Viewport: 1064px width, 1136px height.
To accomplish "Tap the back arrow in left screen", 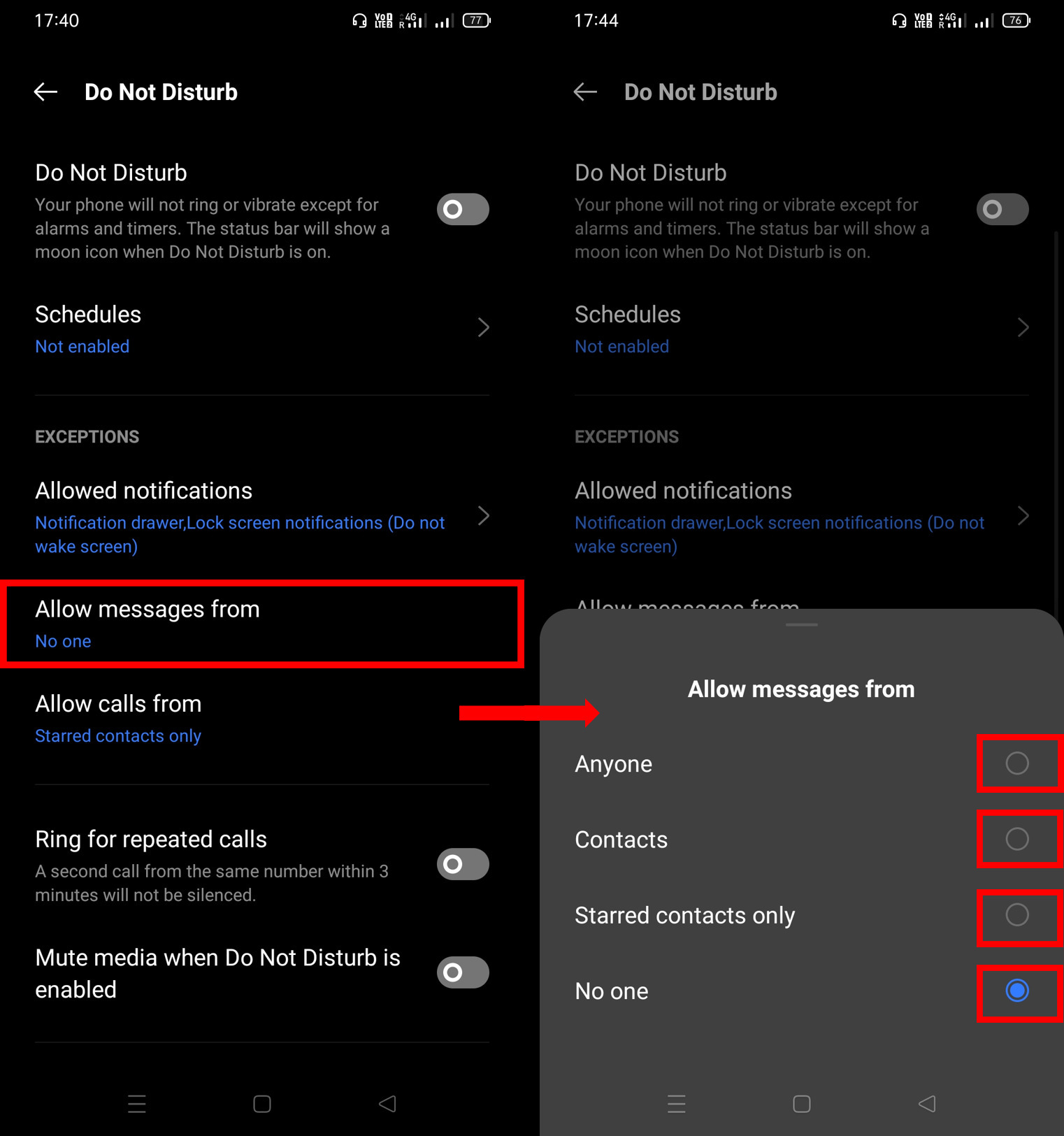I will click(x=46, y=92).
